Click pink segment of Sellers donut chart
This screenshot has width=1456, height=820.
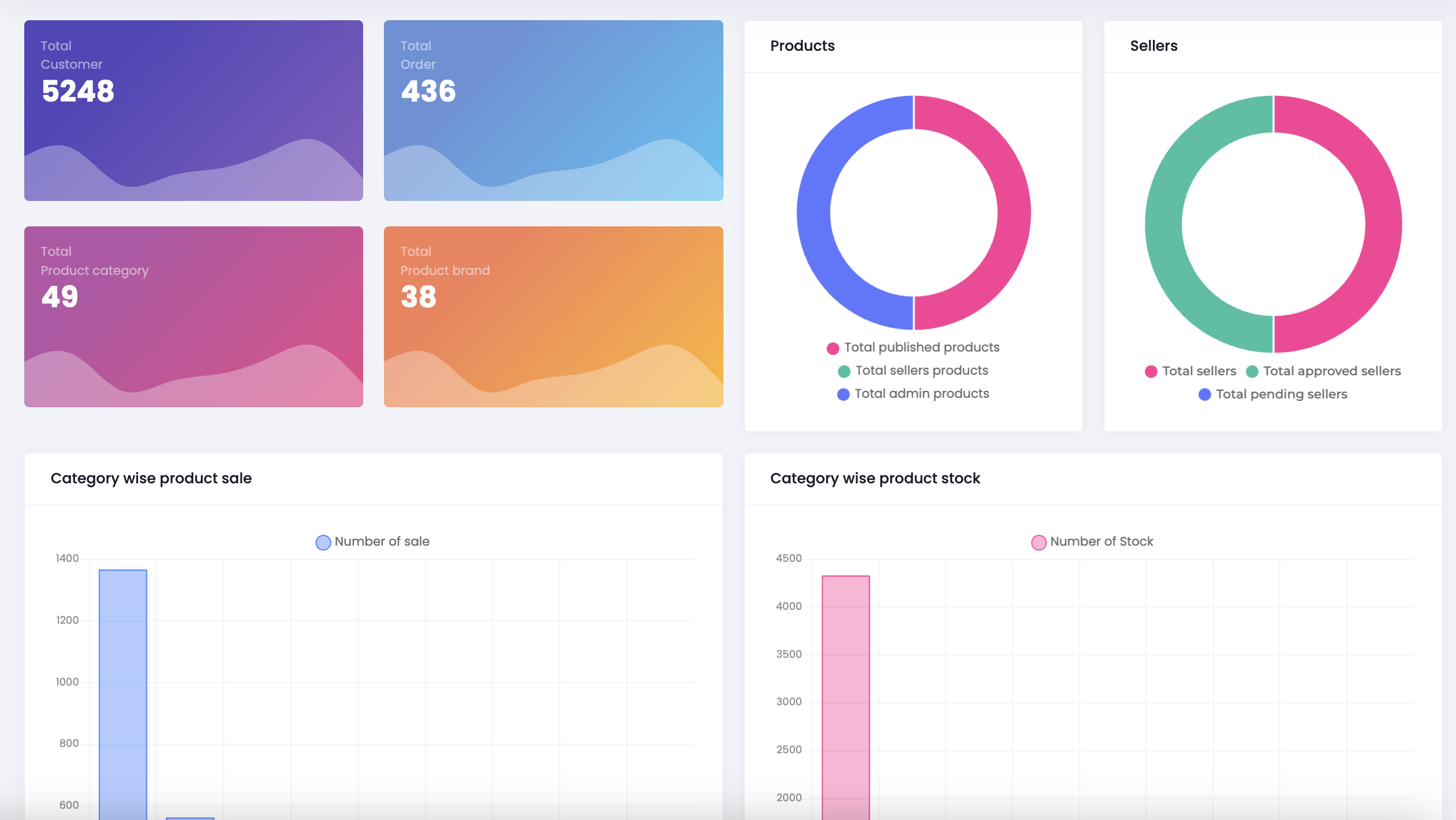1383,224
